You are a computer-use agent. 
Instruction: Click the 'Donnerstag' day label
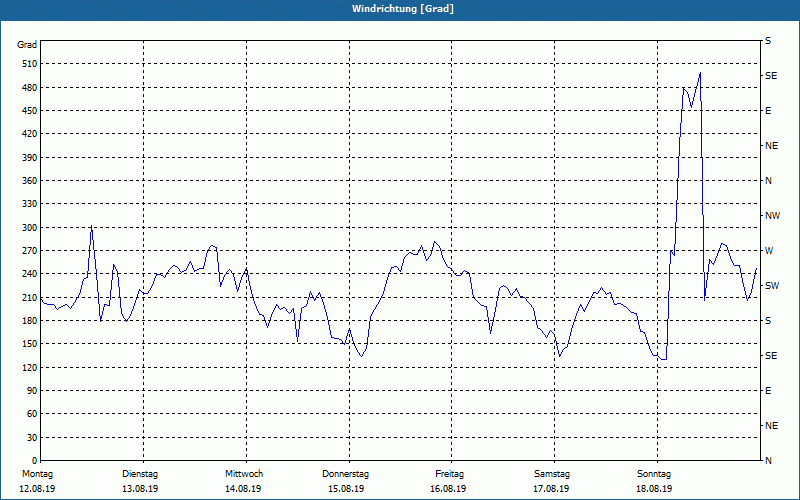(345, 474)
